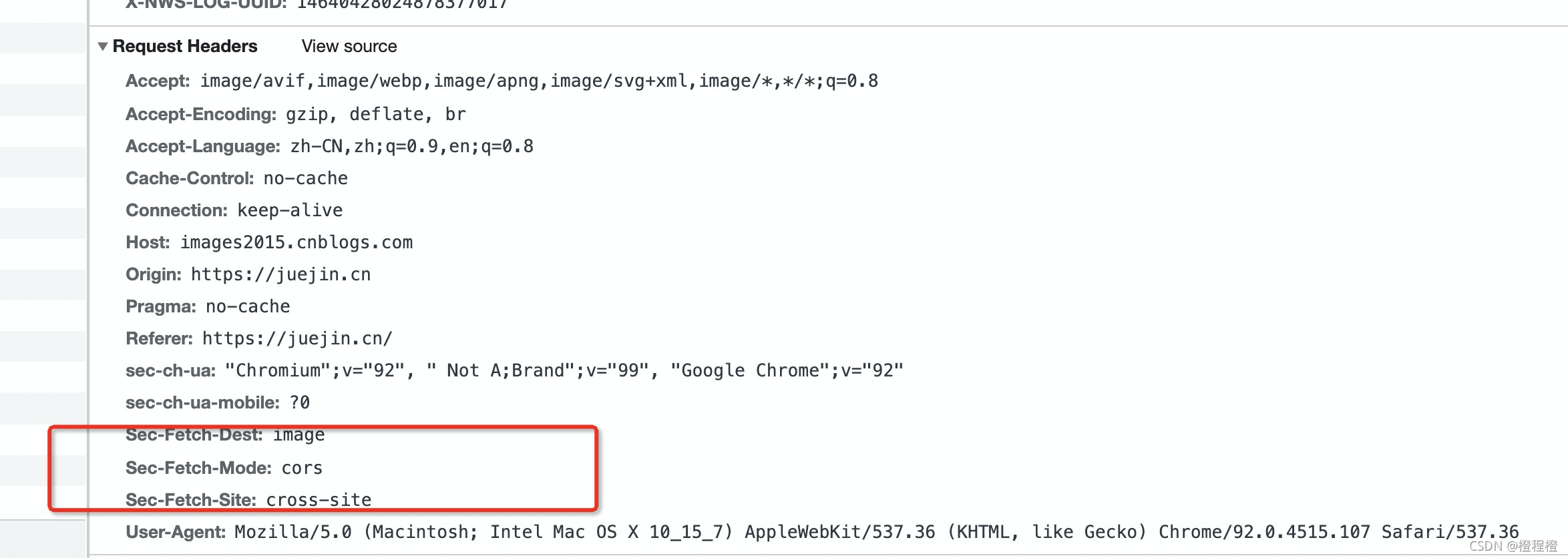Select the sec-ch-ua header value
The height and width of the screenshot is (558, 1568).
pos(564,370)
